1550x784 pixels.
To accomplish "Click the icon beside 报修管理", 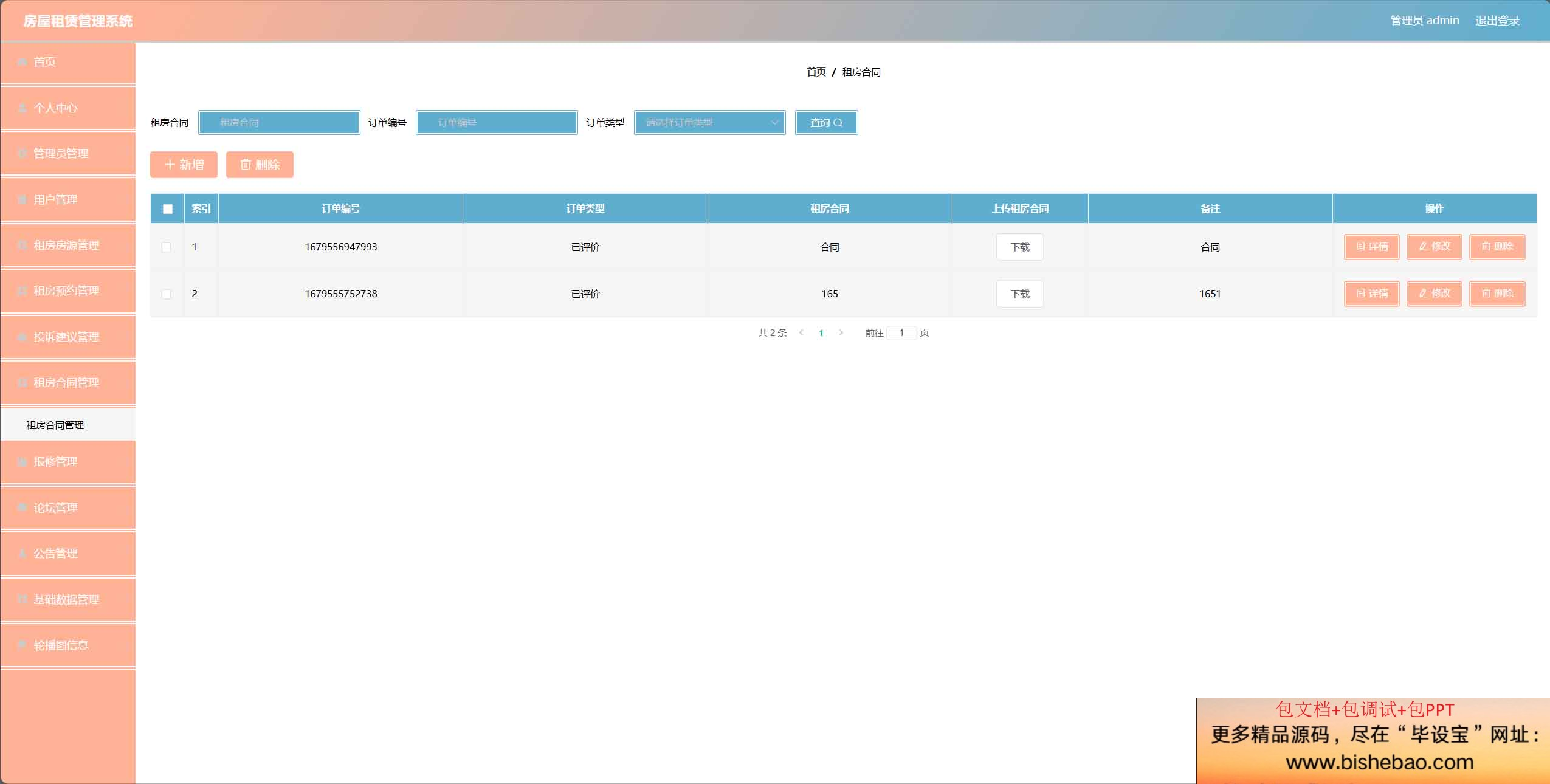I will point(22,462).
